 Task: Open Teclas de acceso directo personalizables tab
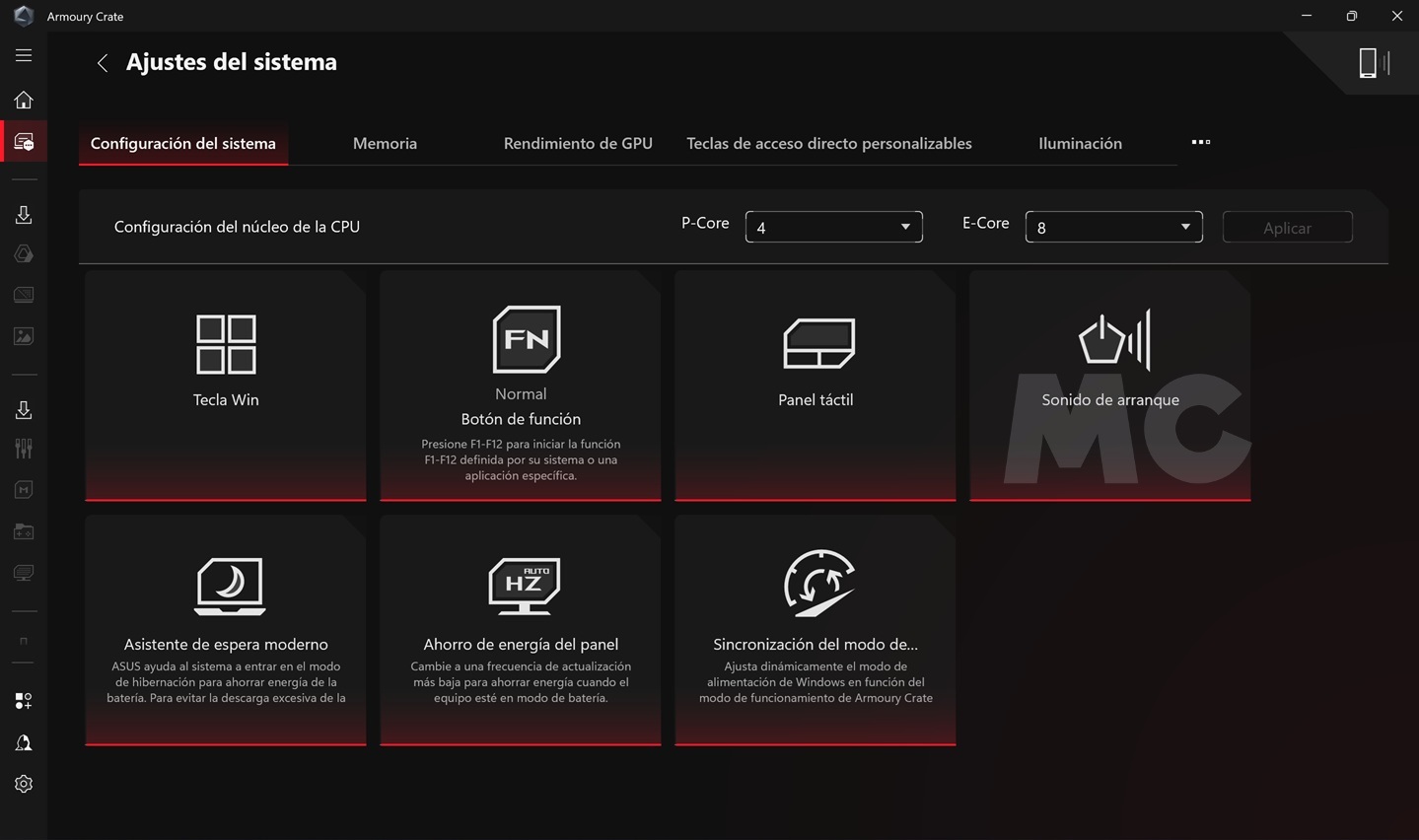pos(829,143)
